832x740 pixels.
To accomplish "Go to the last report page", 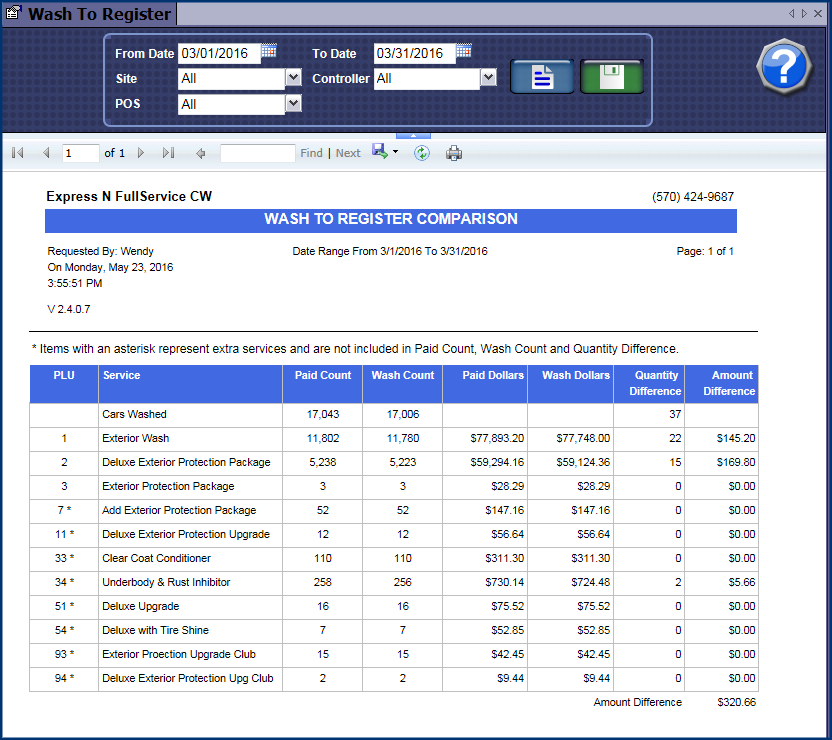I will point(168,153).
